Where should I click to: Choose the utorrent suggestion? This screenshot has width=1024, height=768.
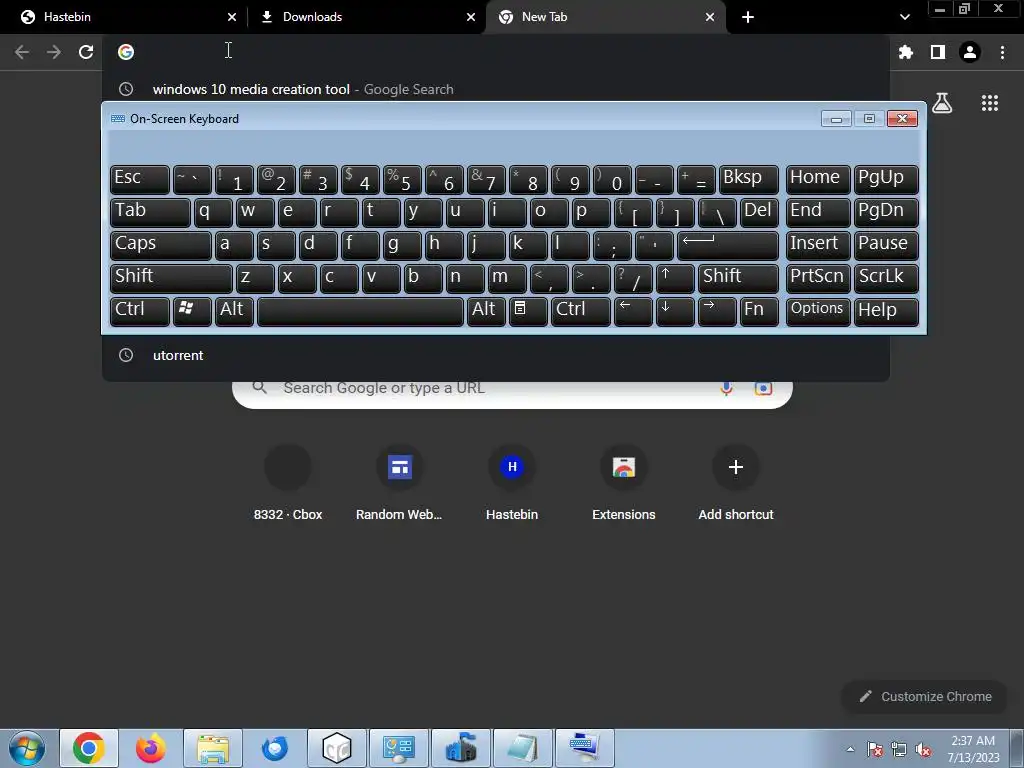[495, 355]
